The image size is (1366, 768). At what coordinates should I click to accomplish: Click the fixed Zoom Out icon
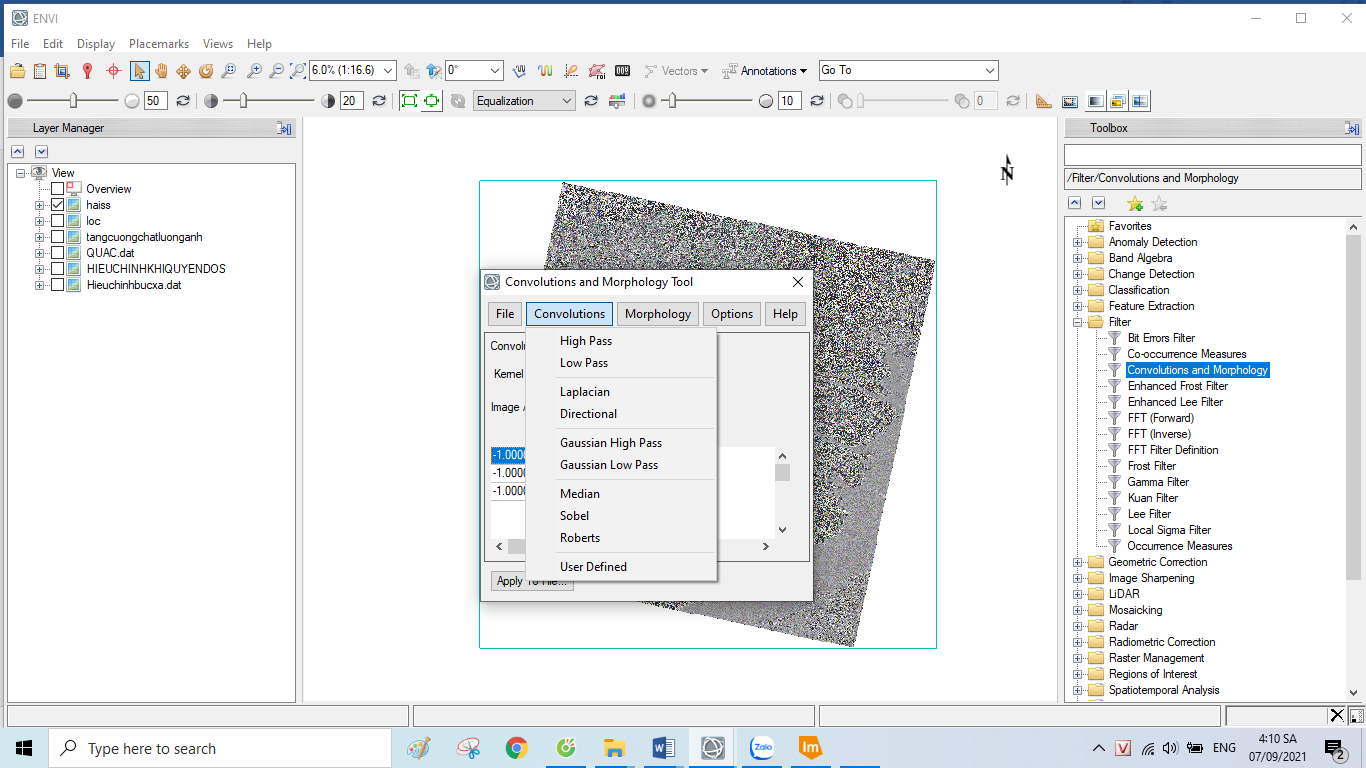[x=276, y=71]
